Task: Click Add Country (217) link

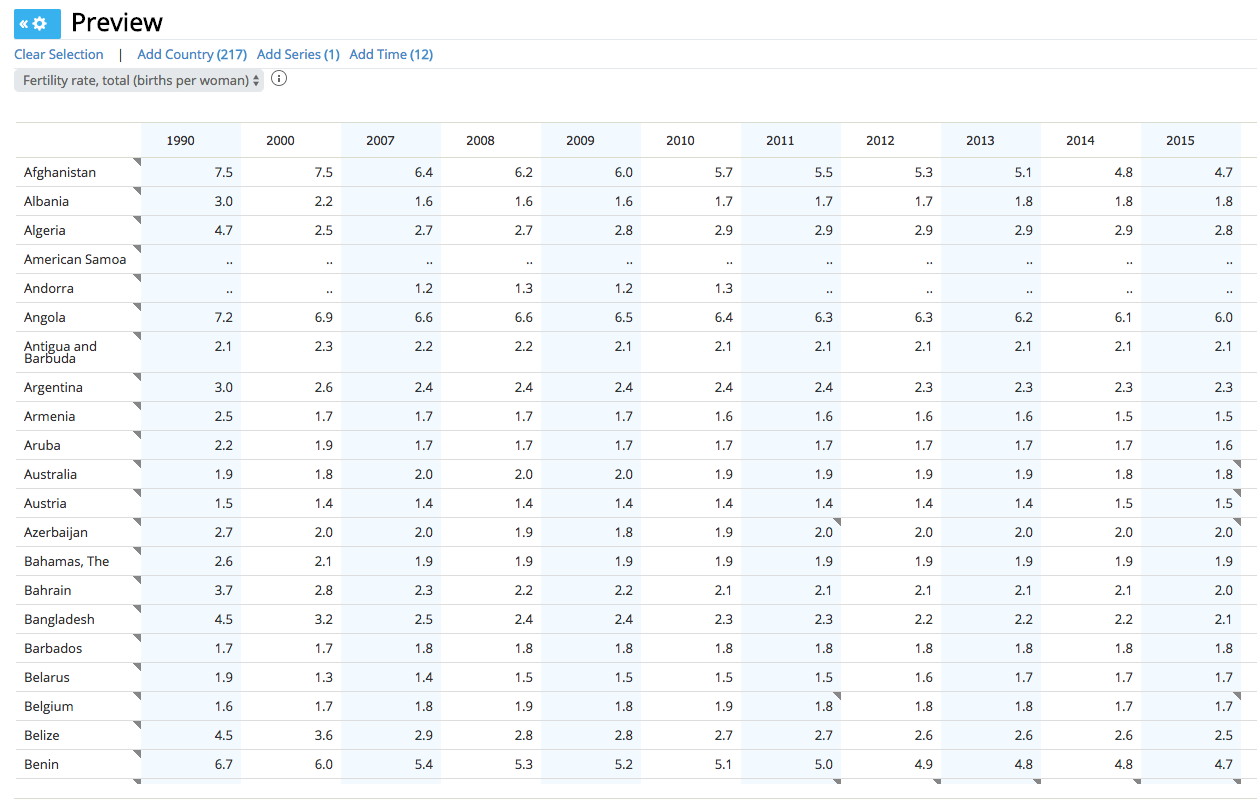Action: tap(192, 54)
